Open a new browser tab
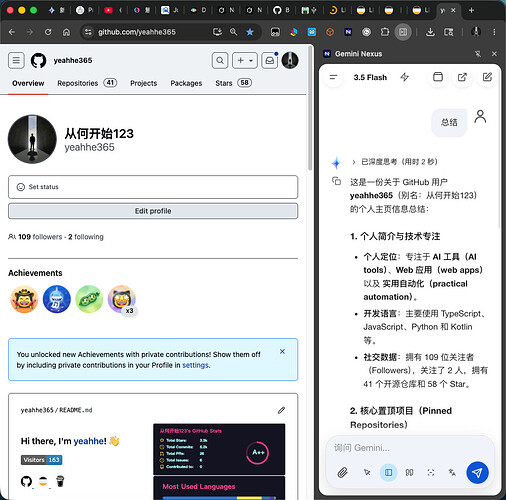This screenshot has width=506, height=500. coord(471,10)
